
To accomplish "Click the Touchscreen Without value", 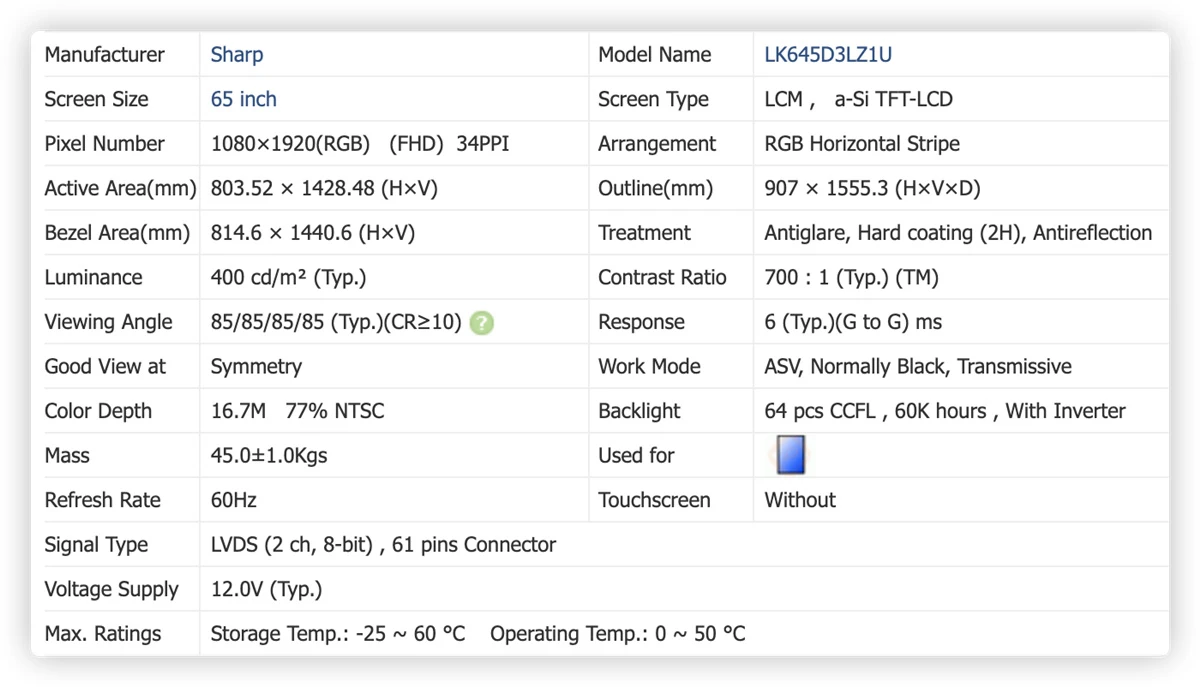I will click(800, 500).
